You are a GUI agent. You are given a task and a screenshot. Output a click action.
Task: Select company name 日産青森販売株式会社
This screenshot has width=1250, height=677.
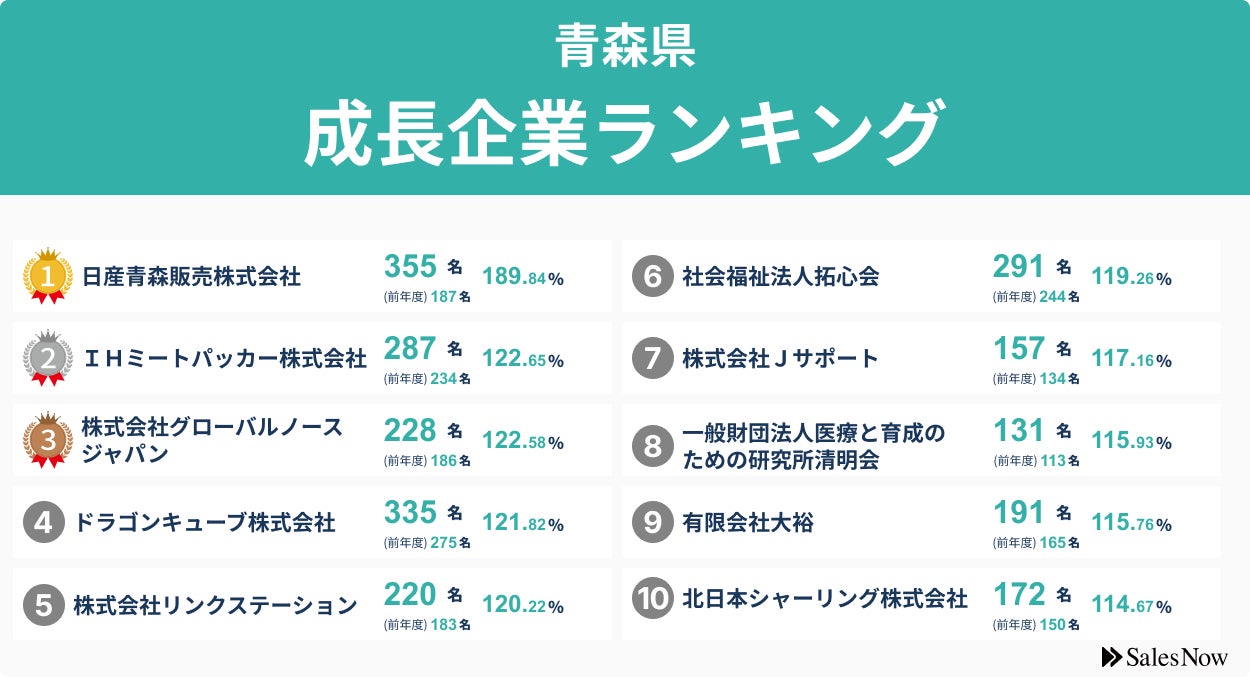click(x=191, y=277)
